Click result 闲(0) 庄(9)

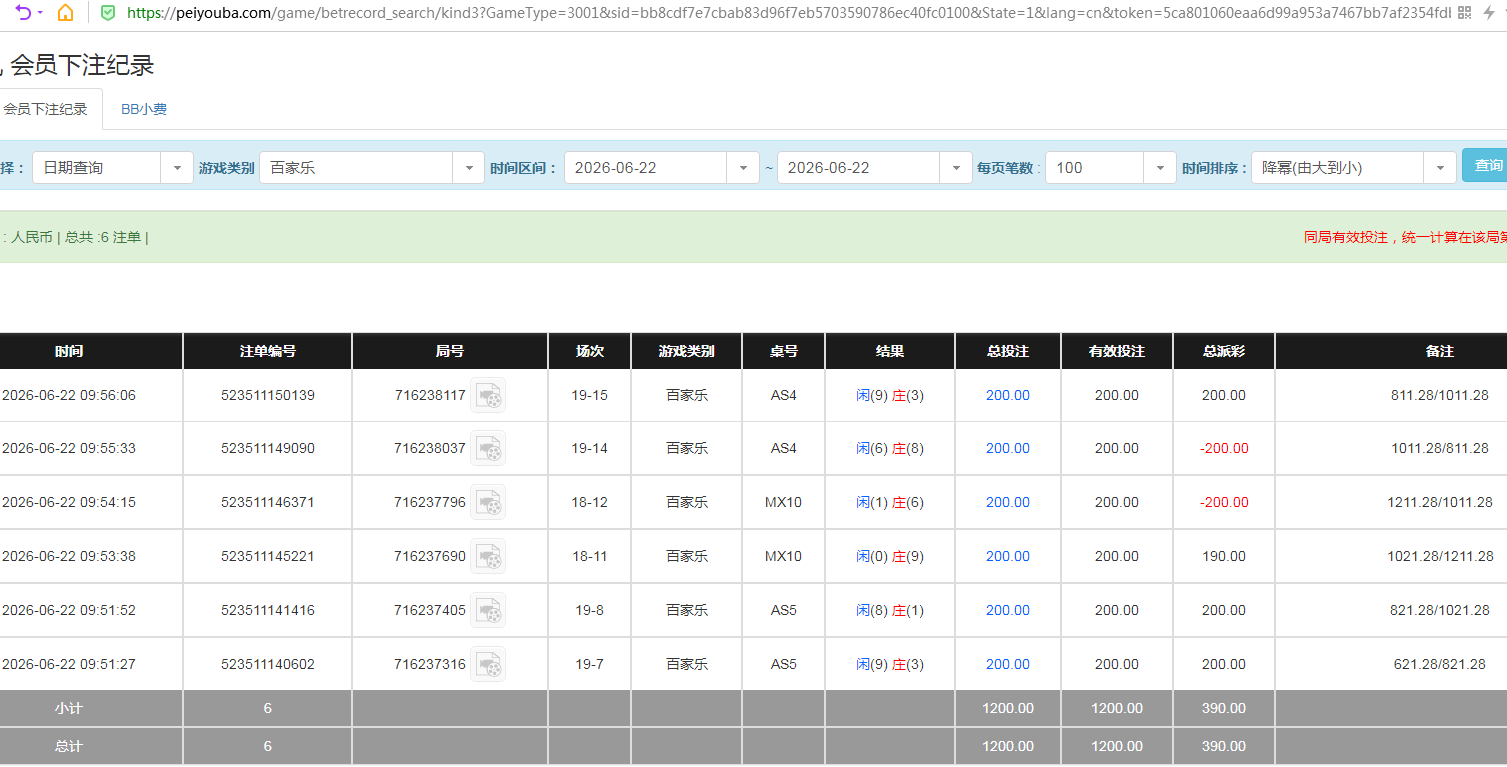click(890, 556)
